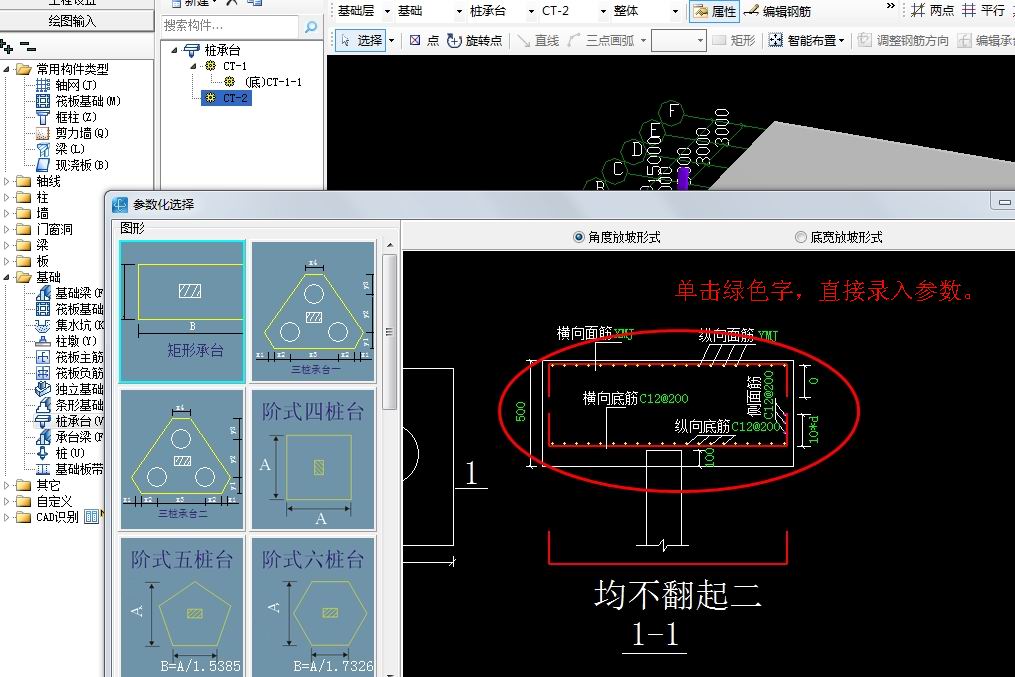Choose the 独立基础 component type
Viewport: 1015px width, 677px height.
[78, 389]
